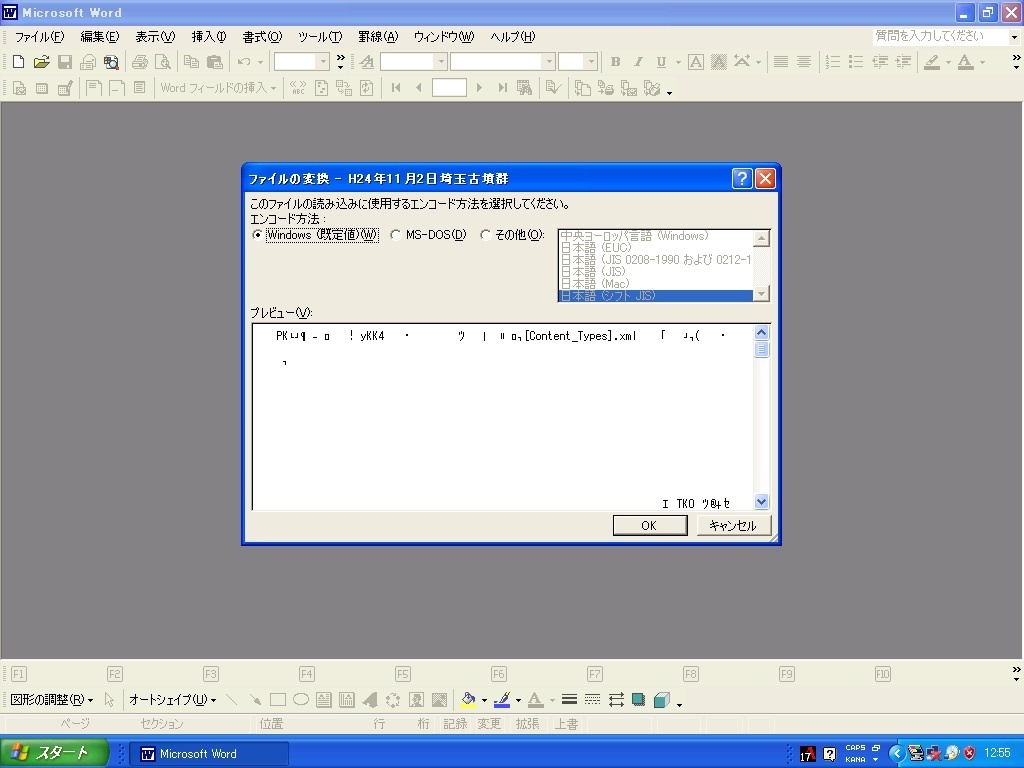The image size is (1024, 768).
Task: Click the キャンセル button
Action: point(733,526)
